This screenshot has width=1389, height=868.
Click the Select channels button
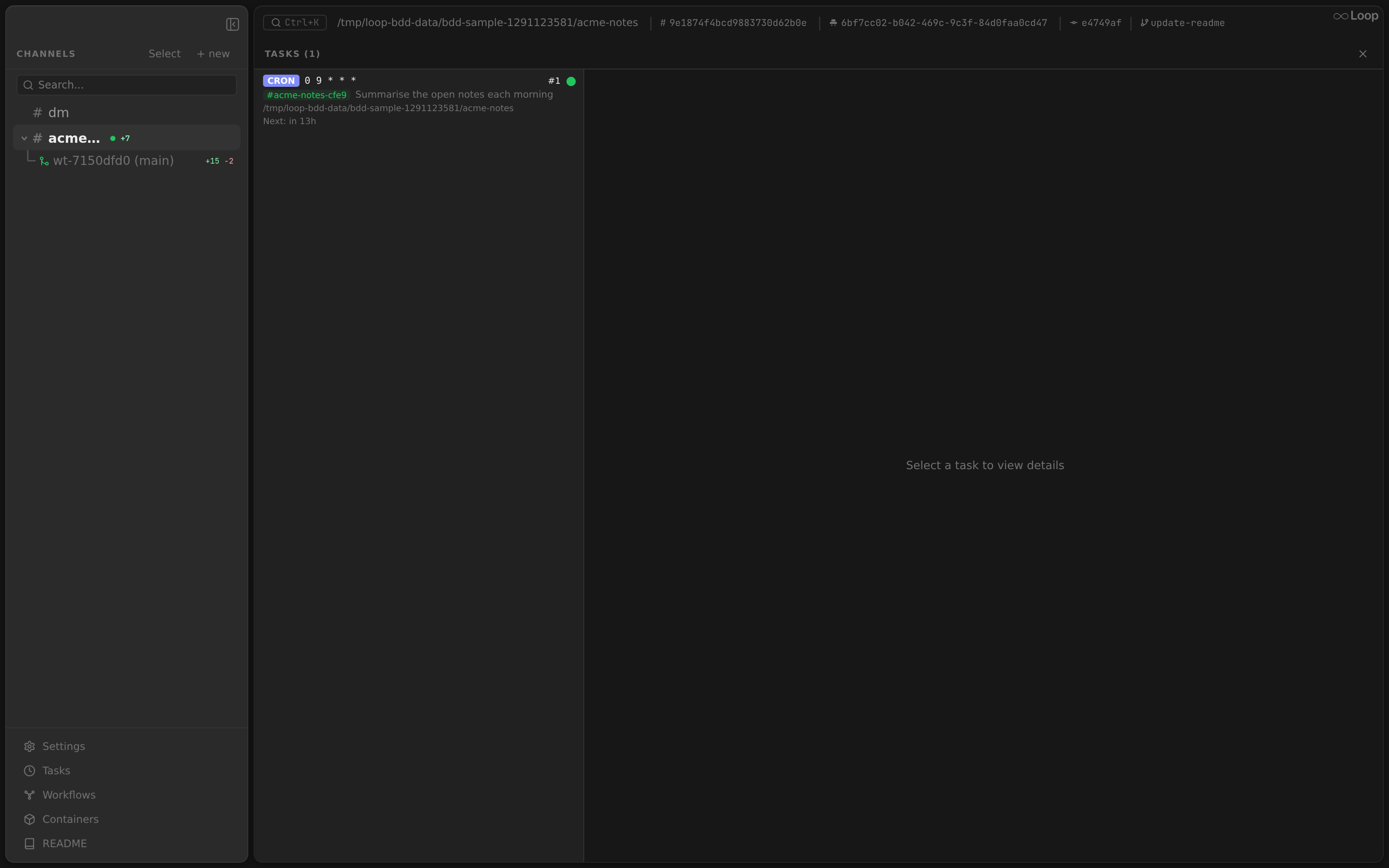[x=164, y=53]
